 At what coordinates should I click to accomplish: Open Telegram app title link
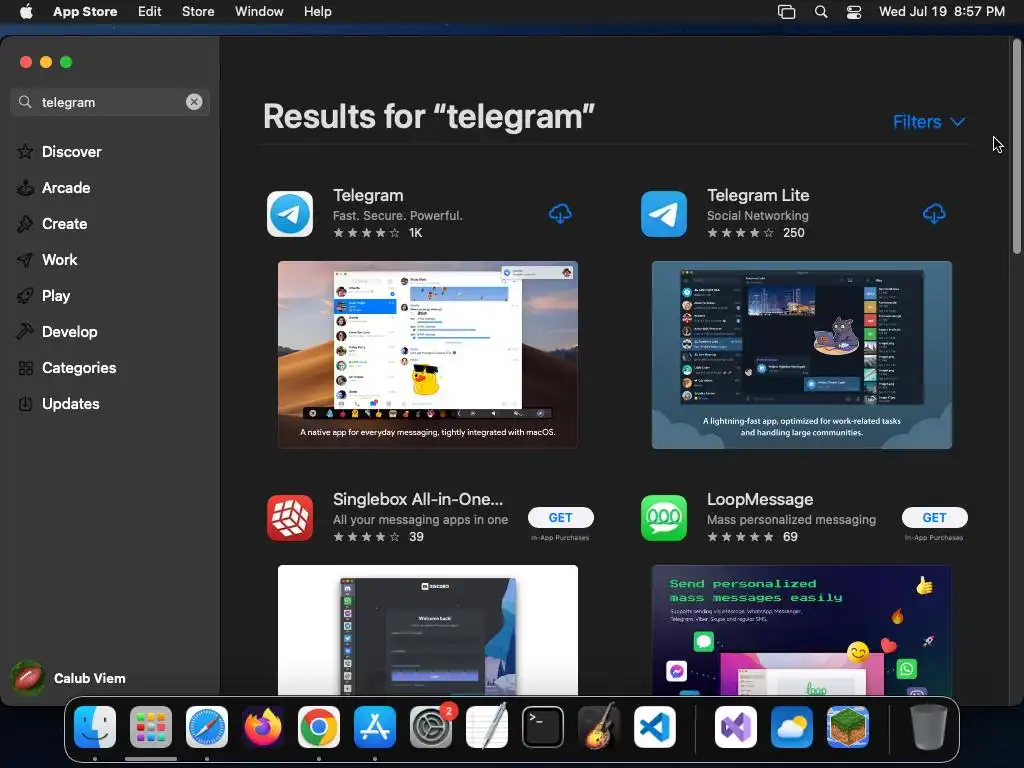[x=368, y=195]
